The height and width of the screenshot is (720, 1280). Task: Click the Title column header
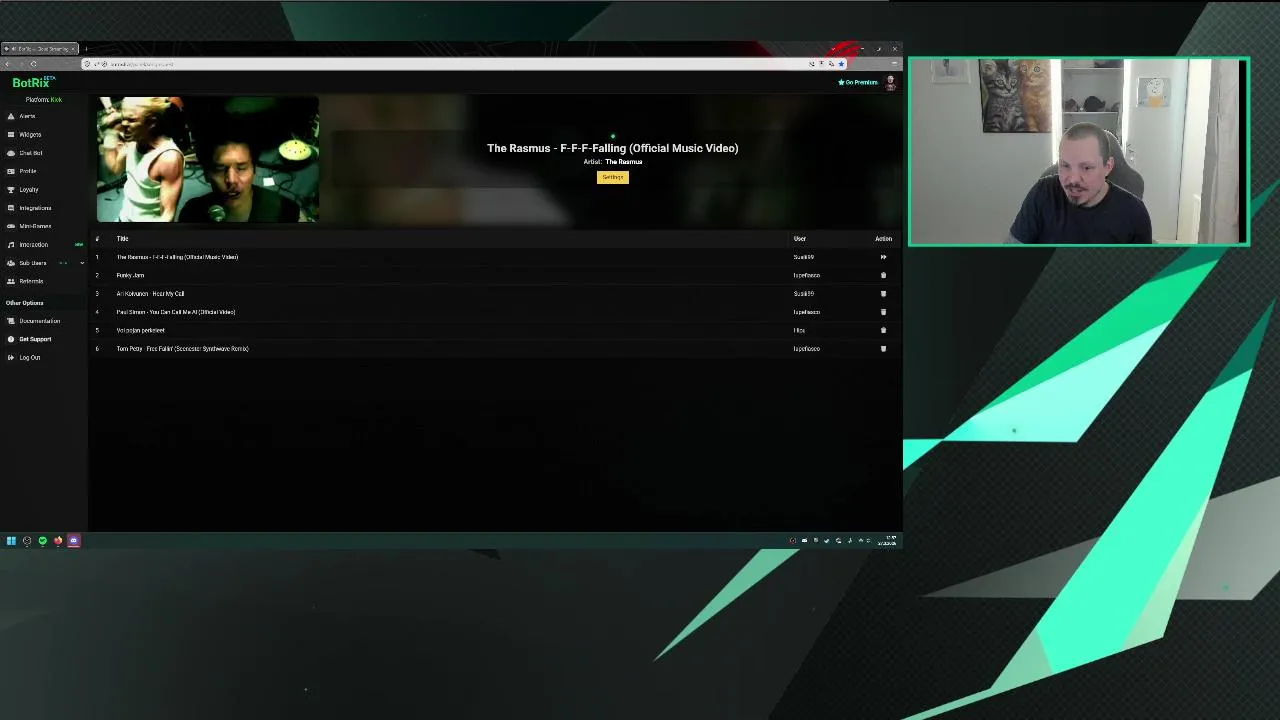[122, 239]
